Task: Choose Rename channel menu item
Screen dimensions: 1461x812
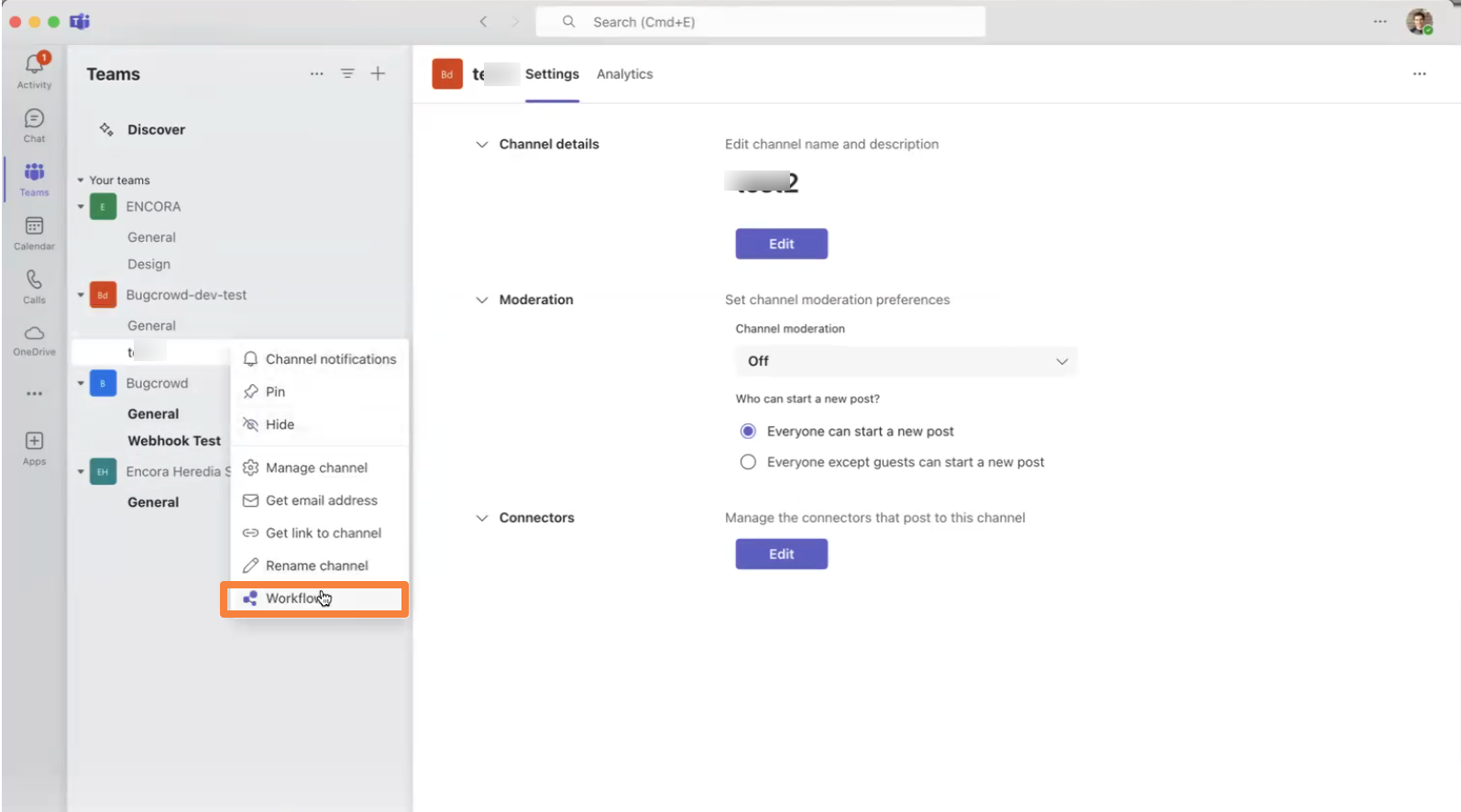Action: (319, 565)
